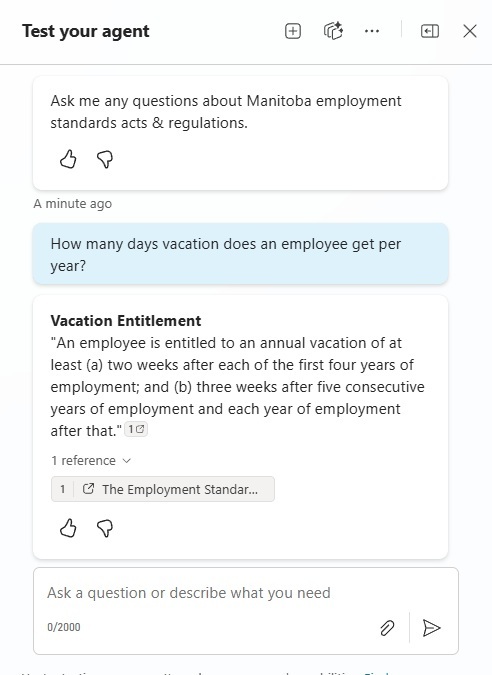Click the external link icon in reference chip

click(x=88, y=489)
